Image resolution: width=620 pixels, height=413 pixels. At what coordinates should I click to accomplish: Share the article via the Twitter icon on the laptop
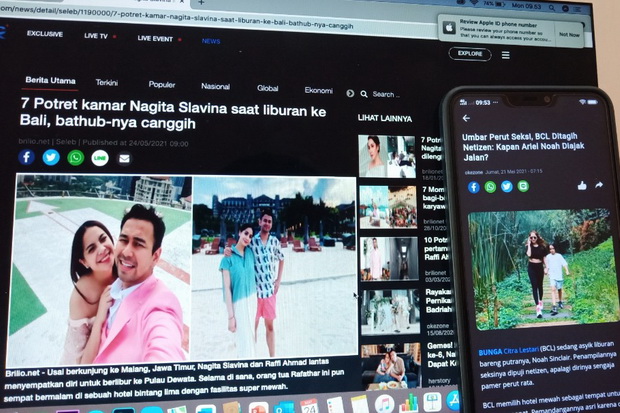pos(51,157)
